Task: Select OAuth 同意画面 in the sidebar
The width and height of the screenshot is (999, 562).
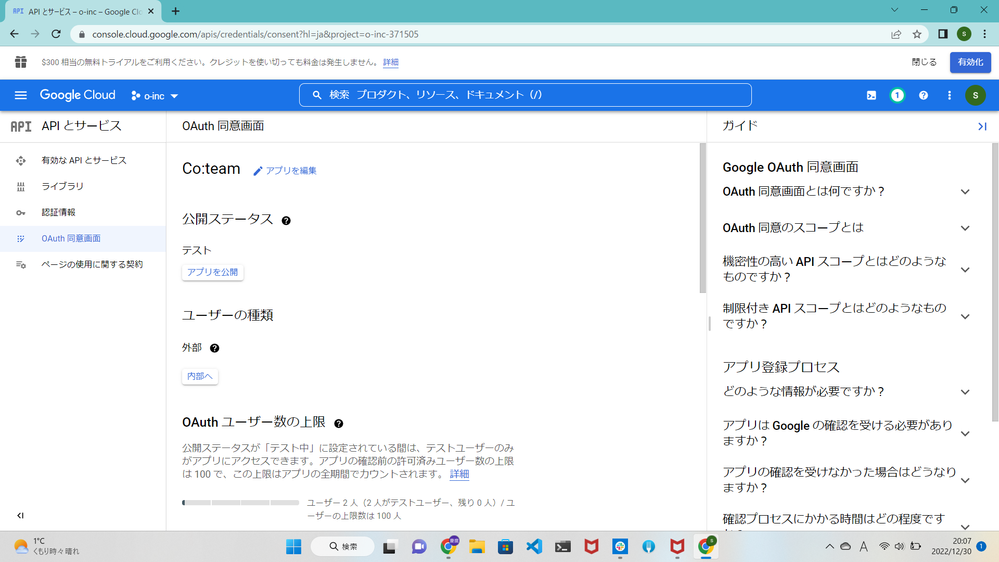Action: click(83, 239)
